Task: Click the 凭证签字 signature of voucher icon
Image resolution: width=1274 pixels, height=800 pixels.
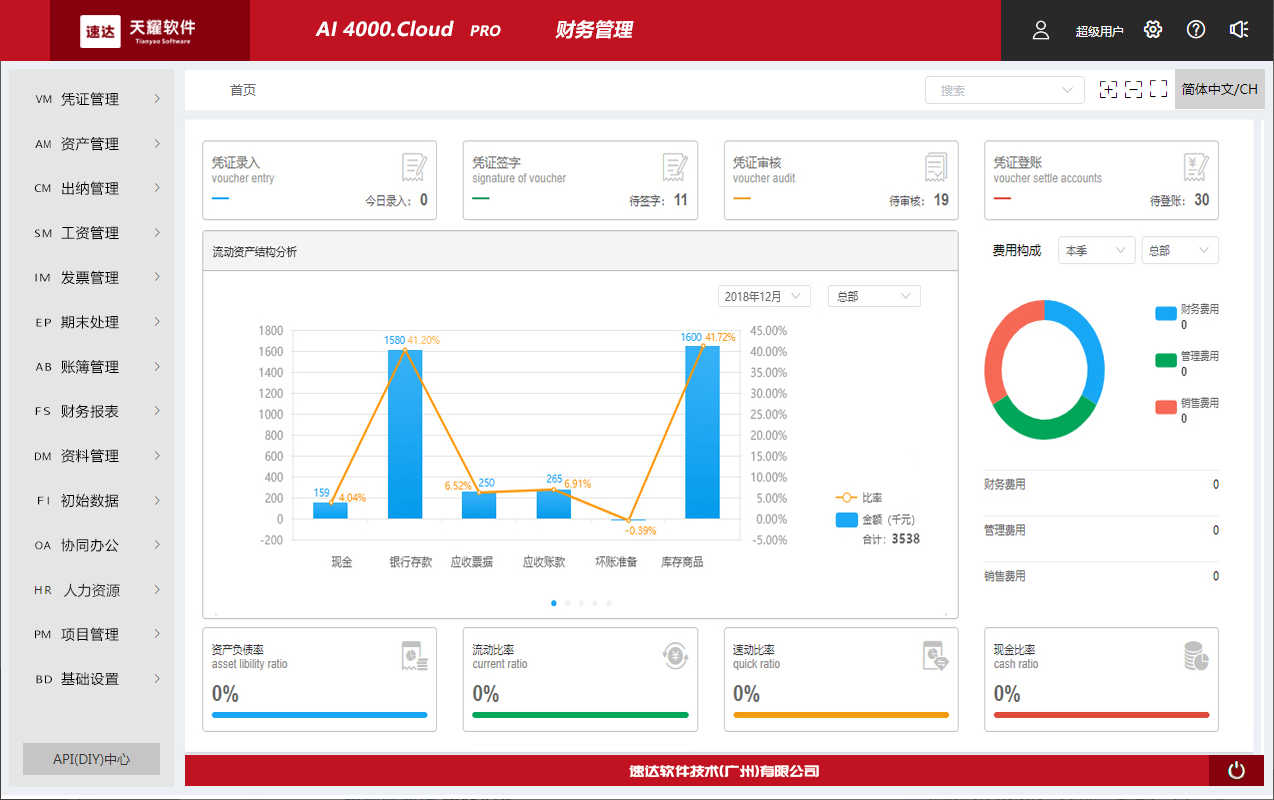Action: (x=674, y=167)
